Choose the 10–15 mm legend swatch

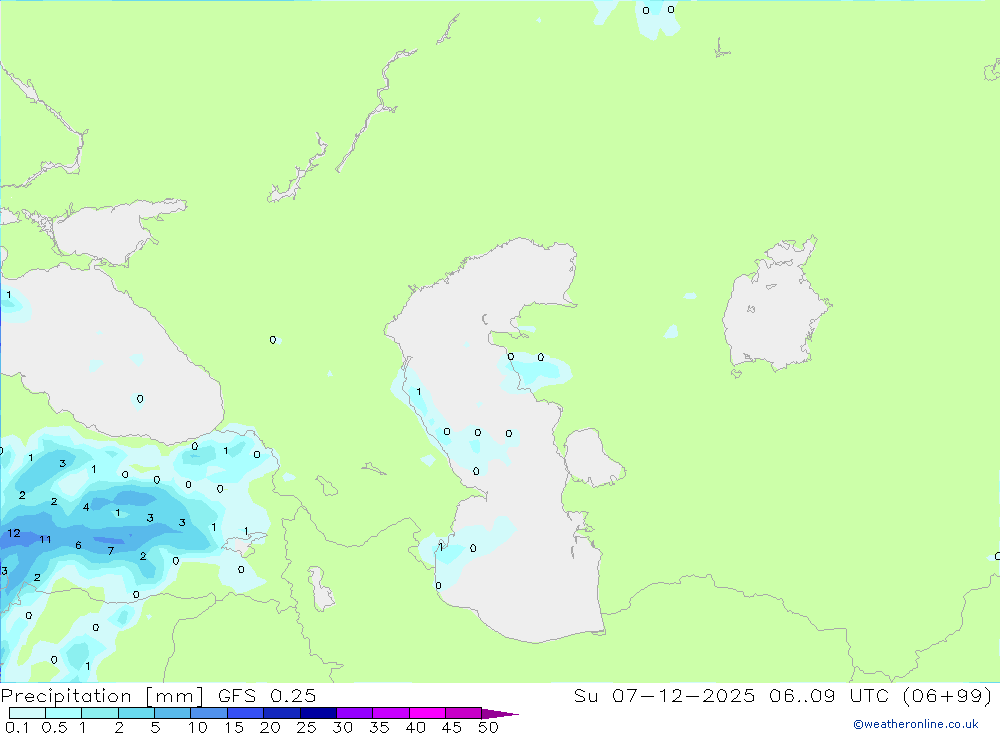pyautogui.click(x=209, y=713)
